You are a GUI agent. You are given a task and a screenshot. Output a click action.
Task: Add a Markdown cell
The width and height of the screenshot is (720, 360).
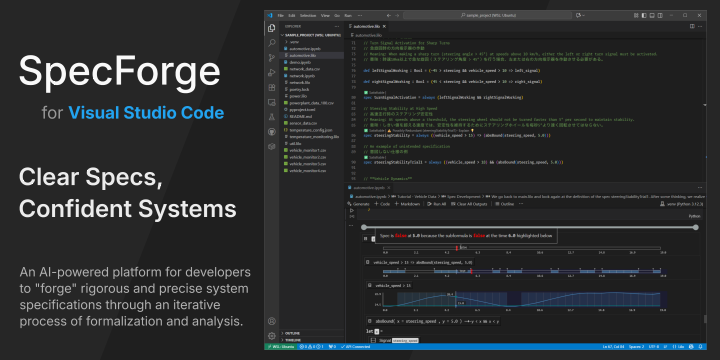[407, 203]
